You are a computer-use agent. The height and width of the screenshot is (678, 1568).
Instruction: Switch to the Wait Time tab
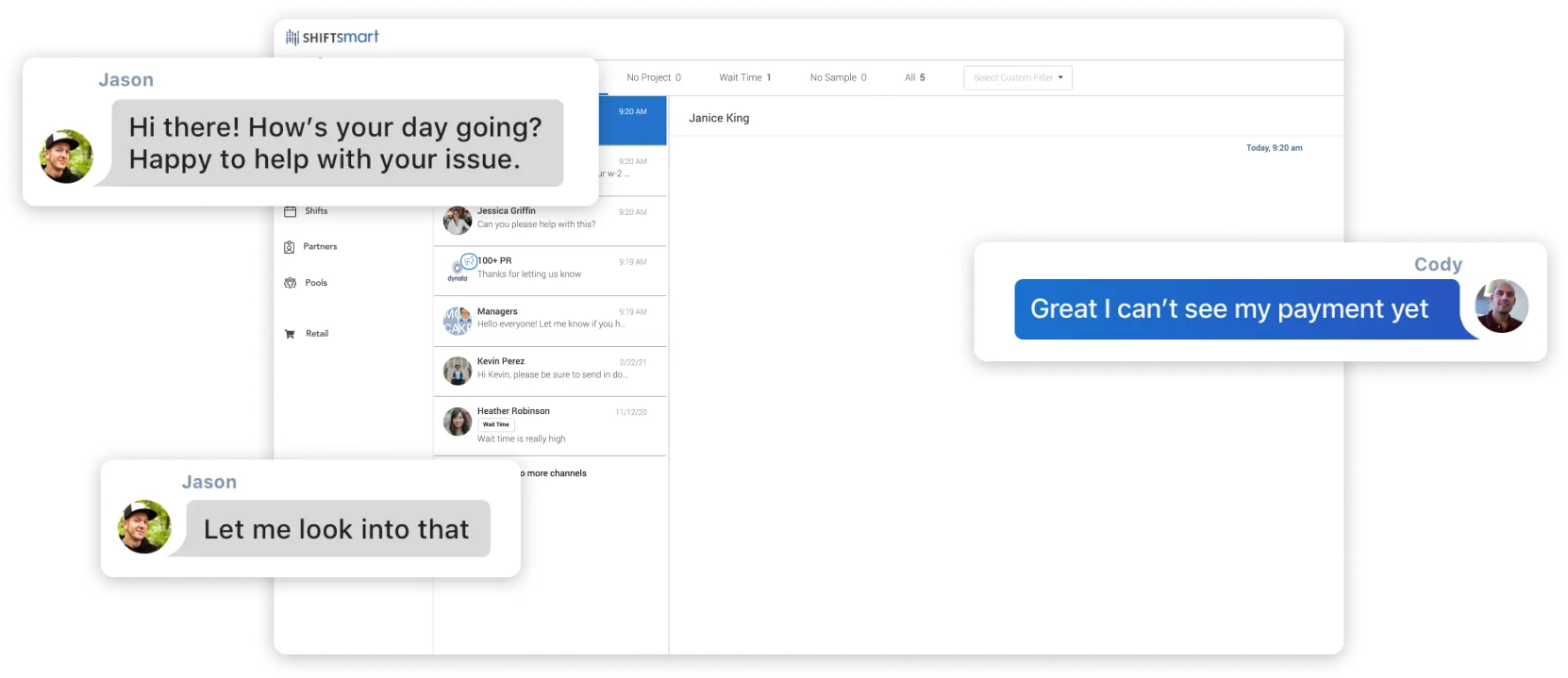[x=745, y=77]
